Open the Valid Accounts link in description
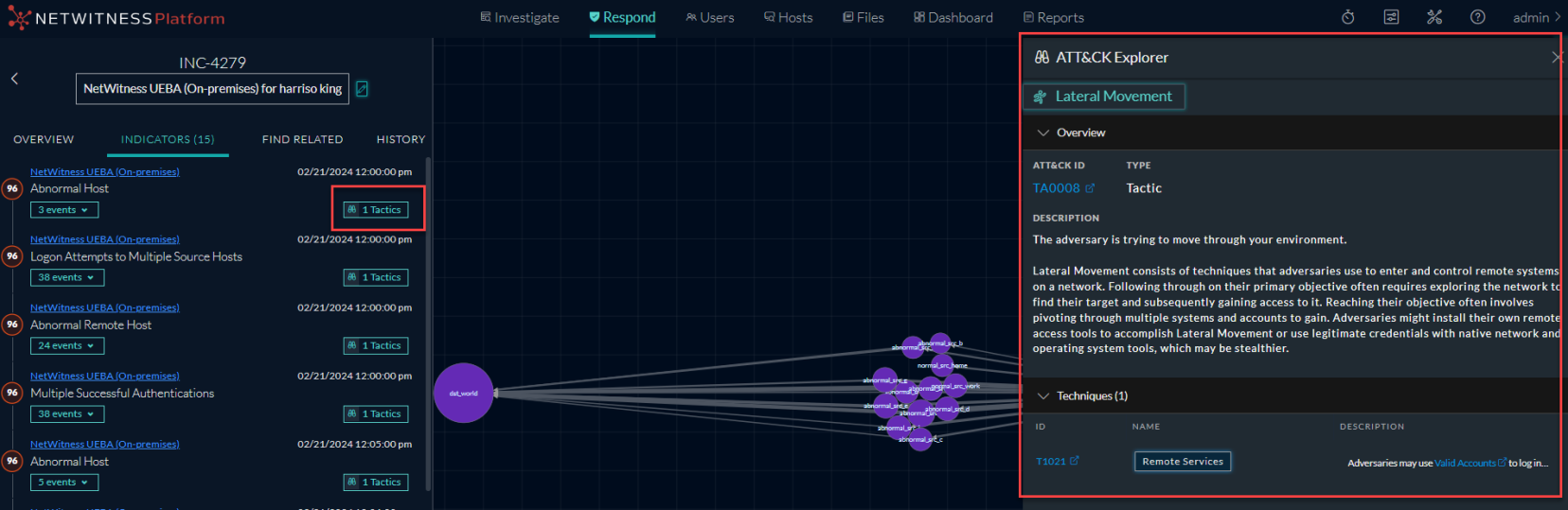This screenshot has width=1568, height=510. coord(1465,463)
